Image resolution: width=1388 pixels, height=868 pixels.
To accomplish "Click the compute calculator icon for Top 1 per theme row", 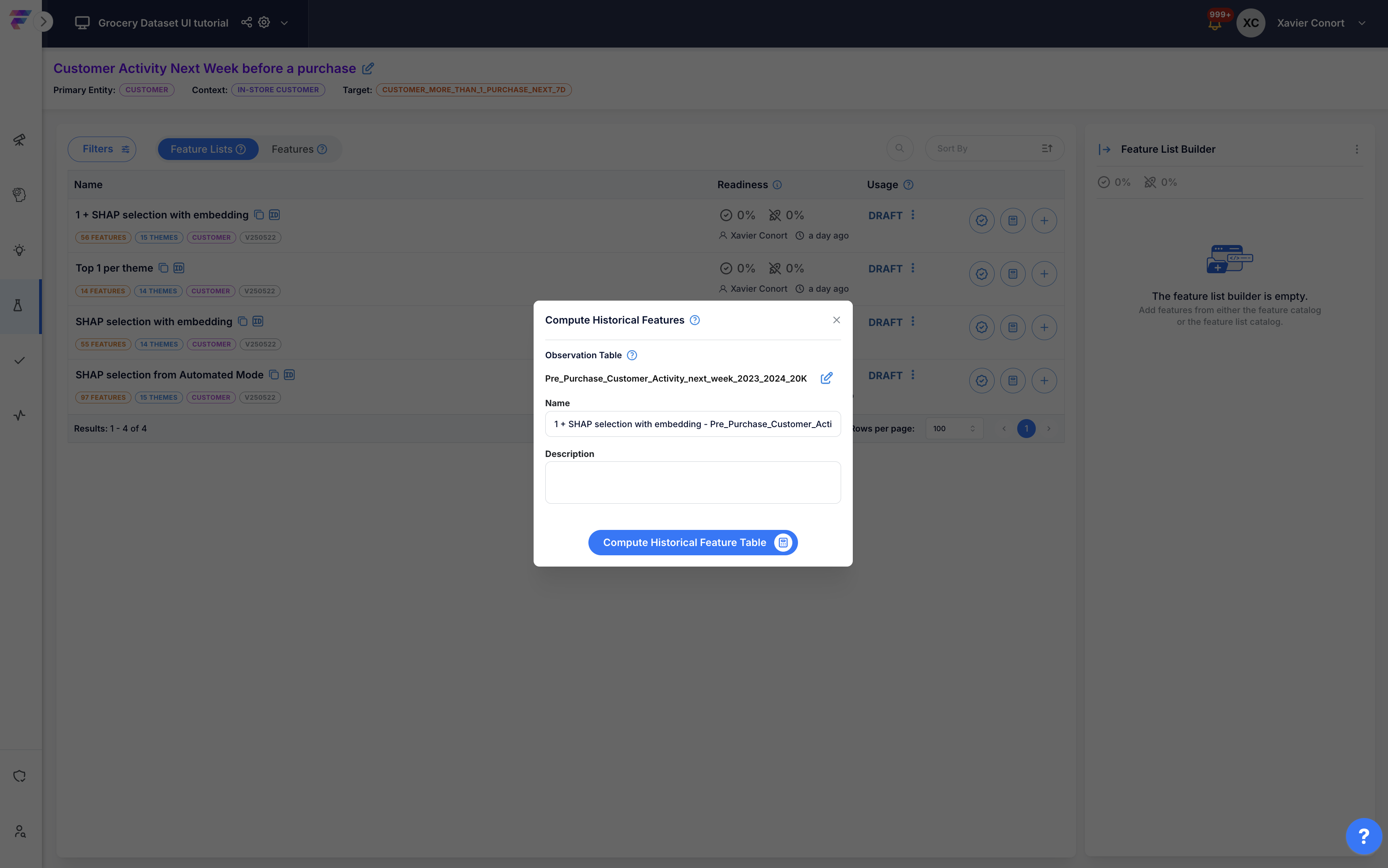I will pyautogui.click(x=1012, y=274).
